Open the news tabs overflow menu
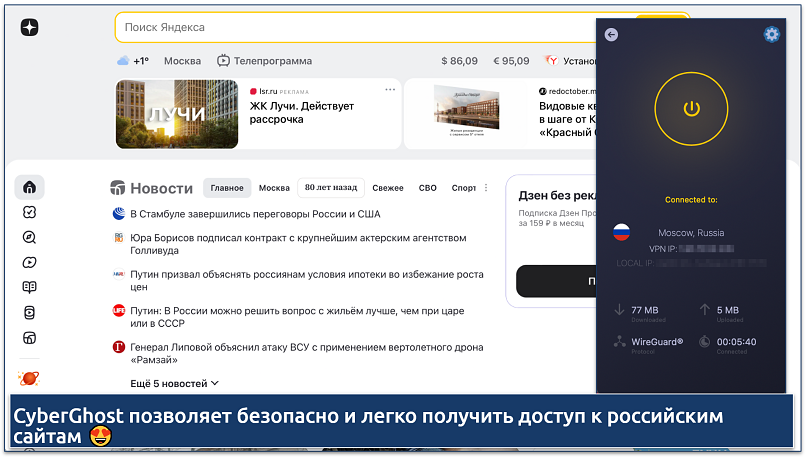The image size is (806, 457). pyautogui.click(x=486, y=188)
